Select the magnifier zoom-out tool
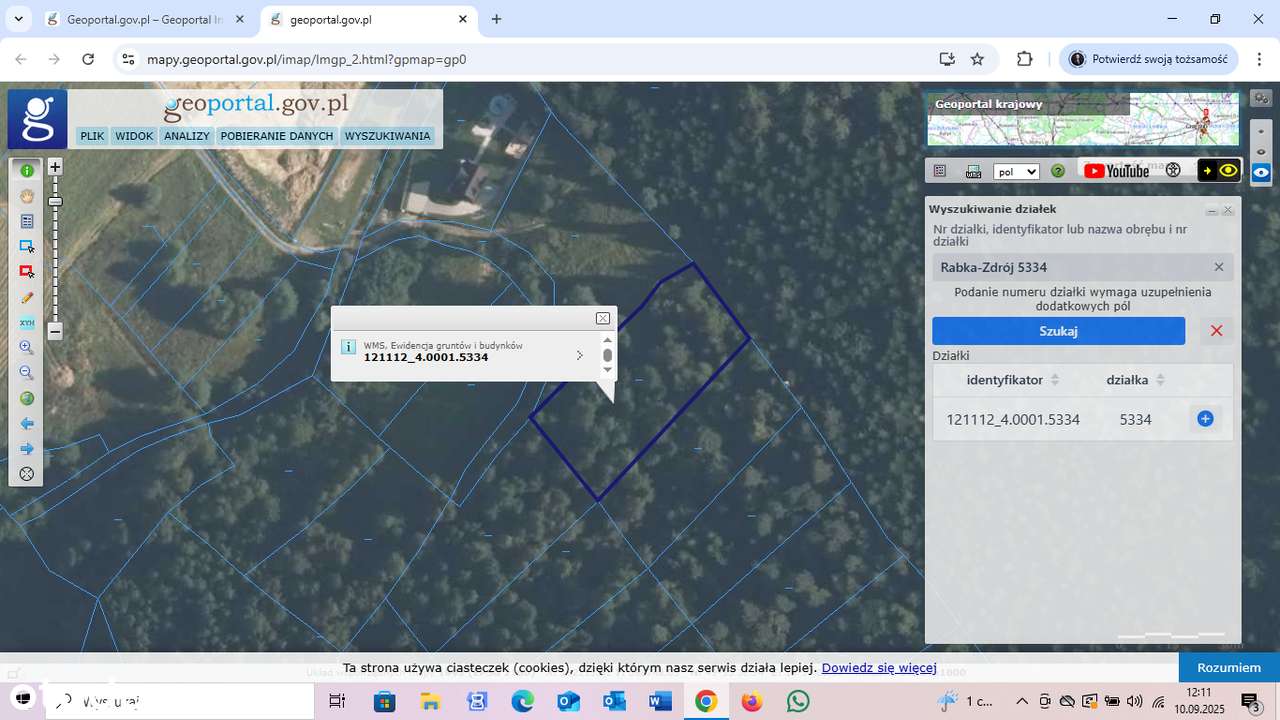 tap(27, 373)
